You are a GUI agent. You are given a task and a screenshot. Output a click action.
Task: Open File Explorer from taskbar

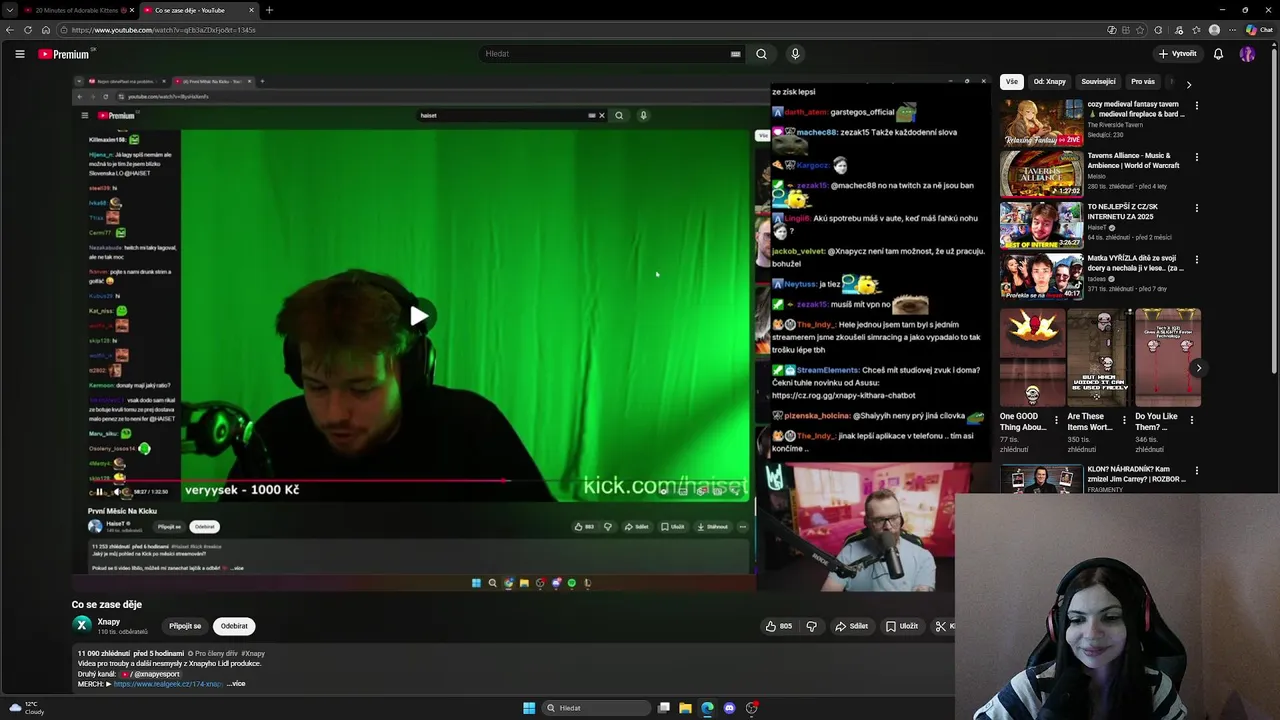pyautogui.click(x=685, y=708)
